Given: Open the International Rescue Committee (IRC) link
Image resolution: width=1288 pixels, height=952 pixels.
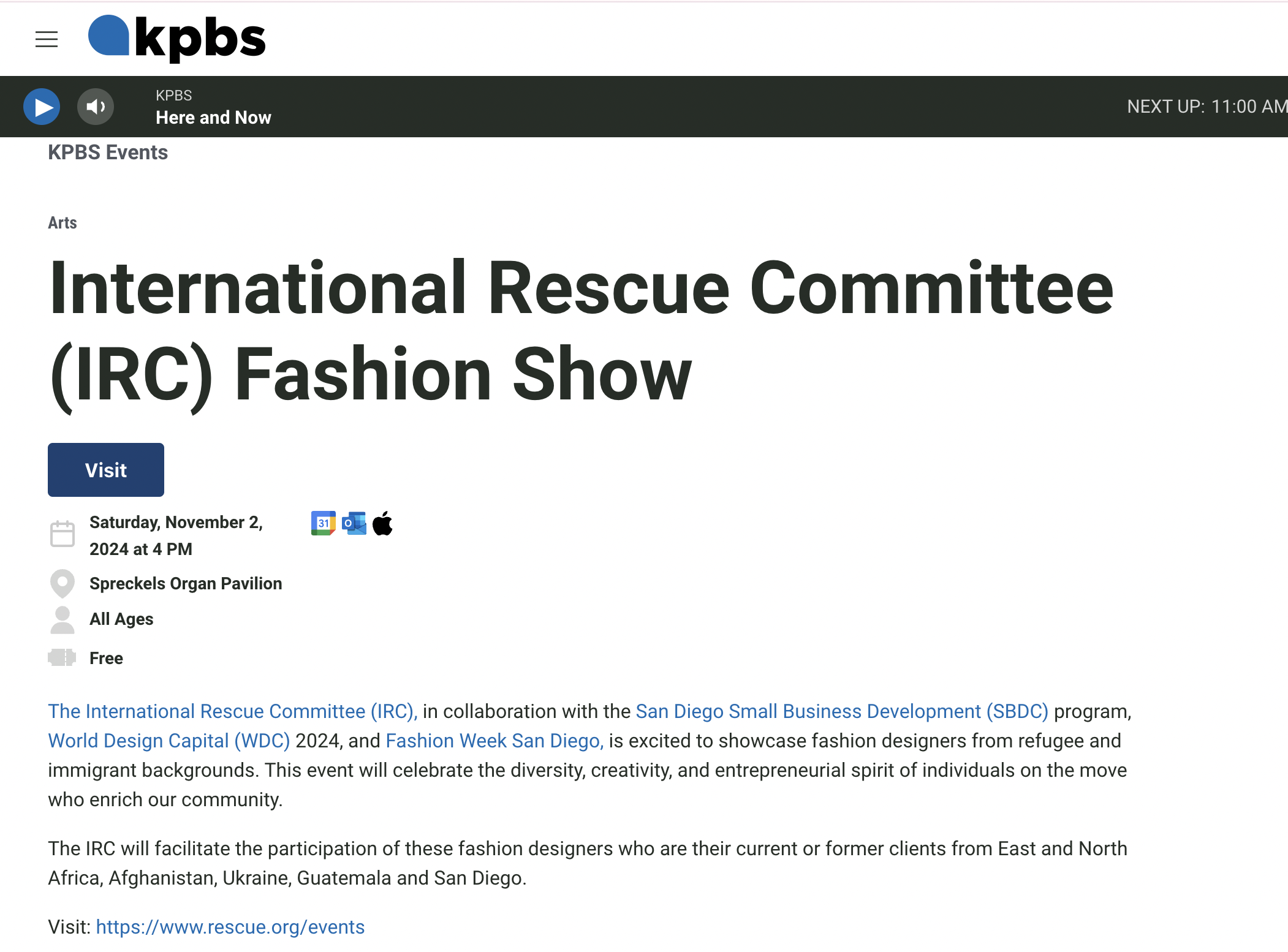Looking at the screenshot, I should pyautogui.click(x=233, y=711).
